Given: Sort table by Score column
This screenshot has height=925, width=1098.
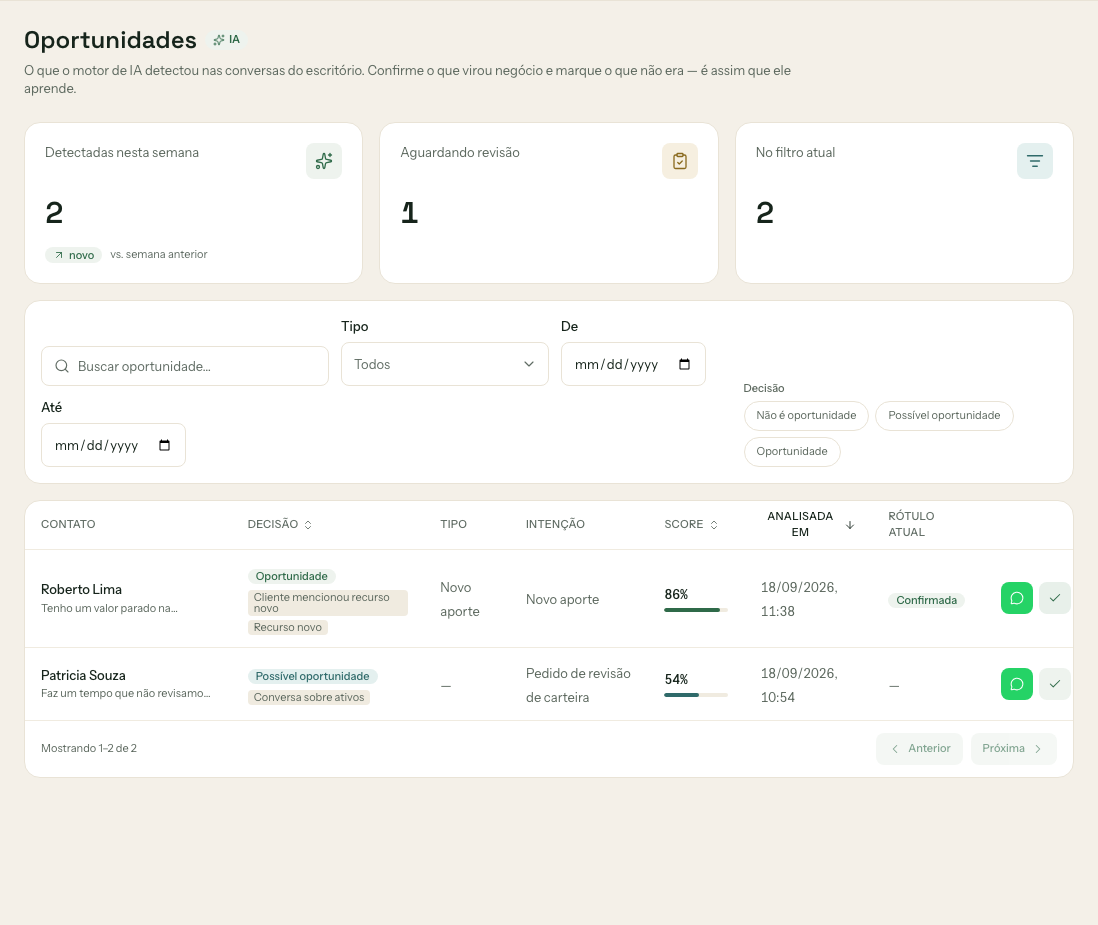Looking at the screenshot, I should (x=691, y=524).
